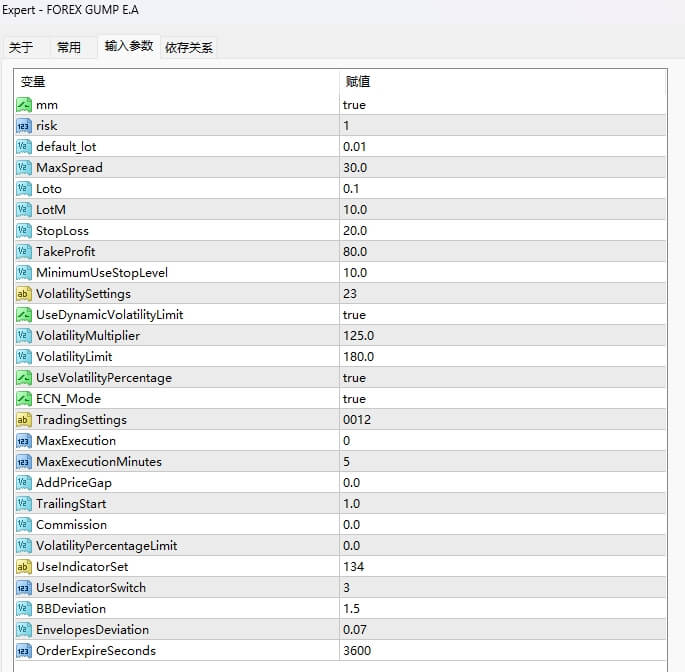Click the boolean icon beside mm

pos(24,105)
